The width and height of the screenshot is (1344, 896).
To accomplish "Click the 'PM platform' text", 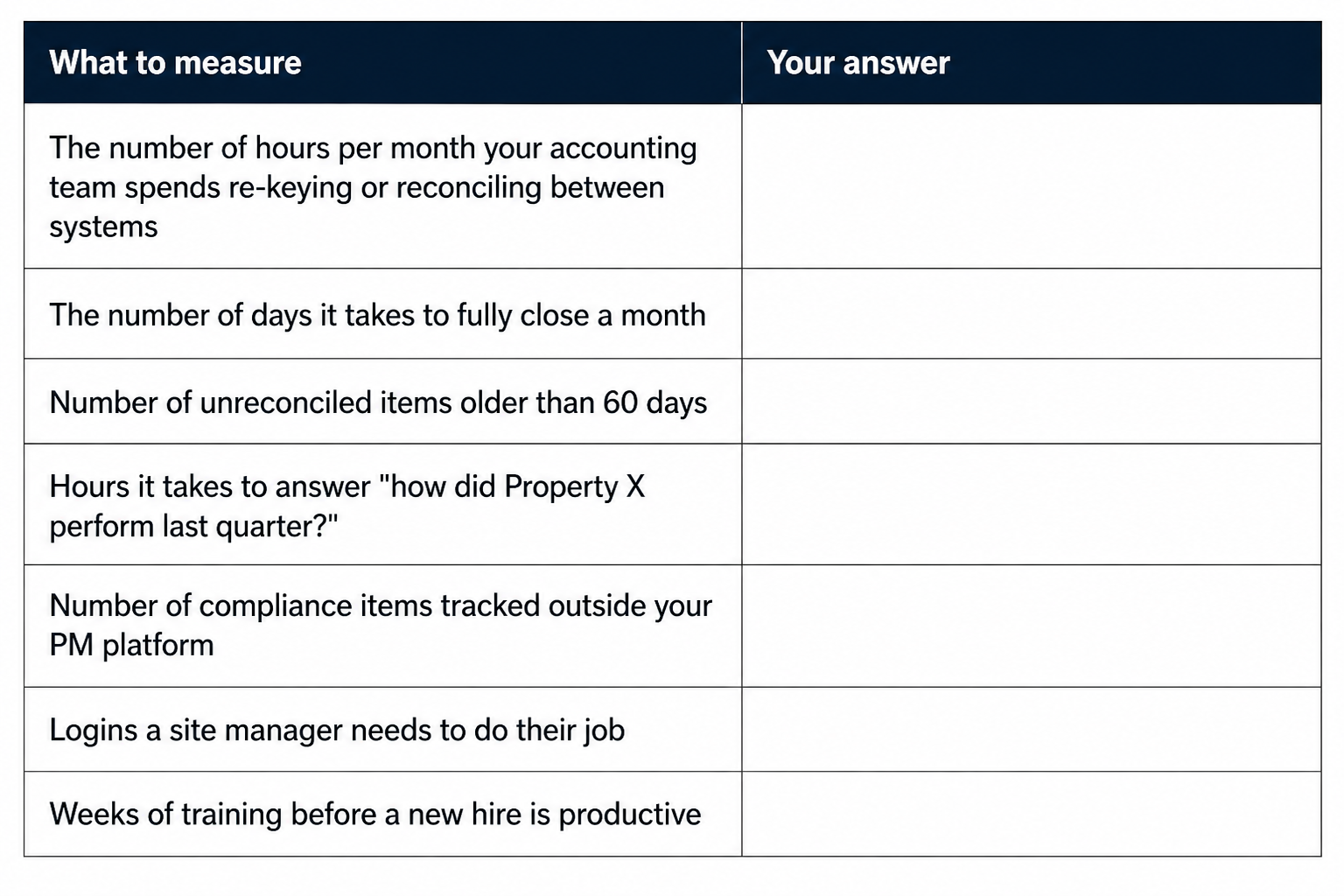I will pos(131,646).
